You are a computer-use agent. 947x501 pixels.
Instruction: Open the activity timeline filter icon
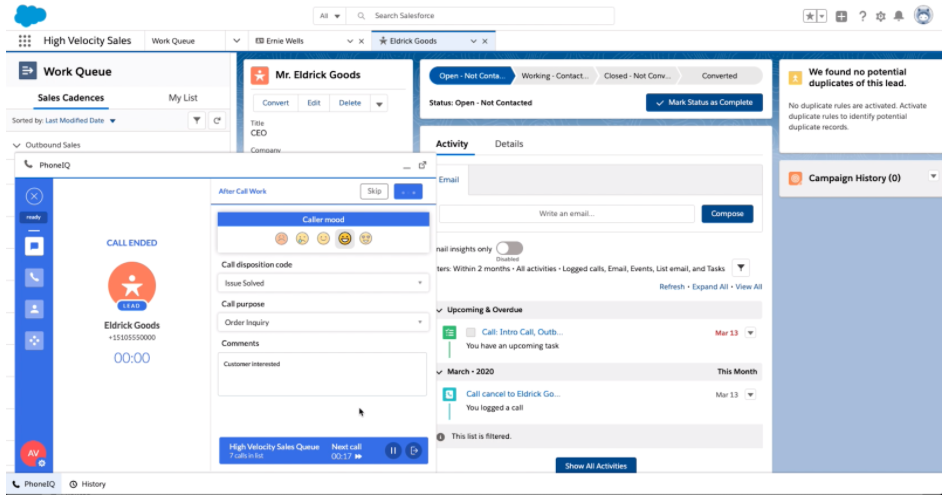pos(741,267)
